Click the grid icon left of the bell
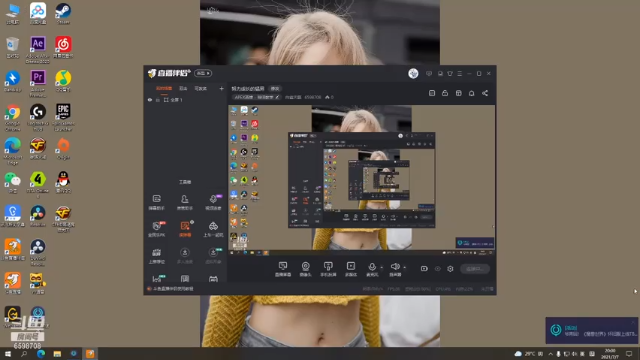 458,93
